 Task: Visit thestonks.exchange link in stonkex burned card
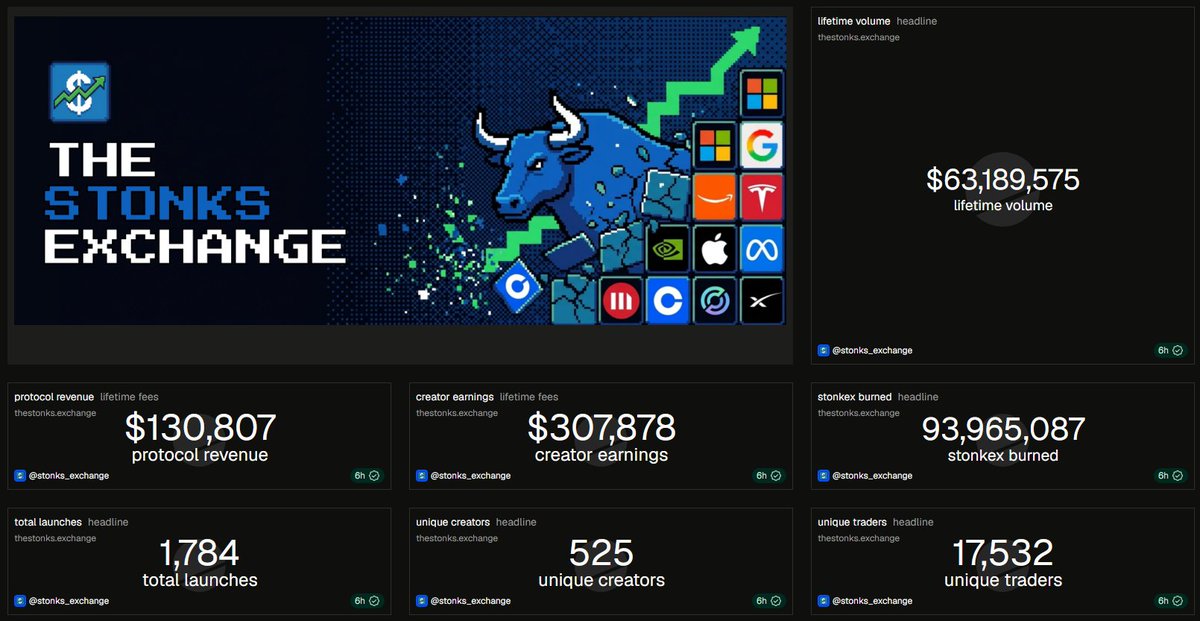point(859,413)
